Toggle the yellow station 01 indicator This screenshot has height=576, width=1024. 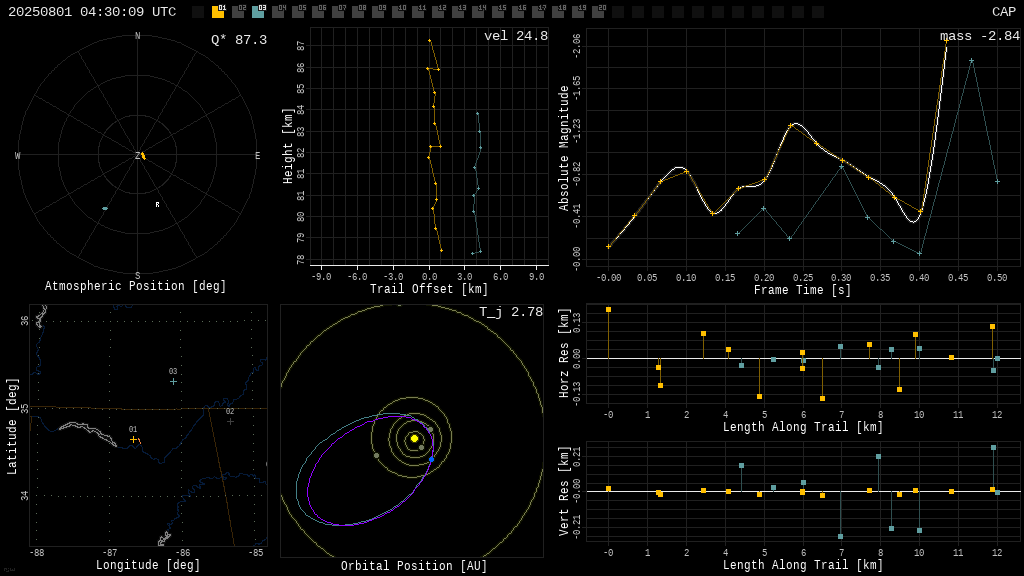(218, 12)
